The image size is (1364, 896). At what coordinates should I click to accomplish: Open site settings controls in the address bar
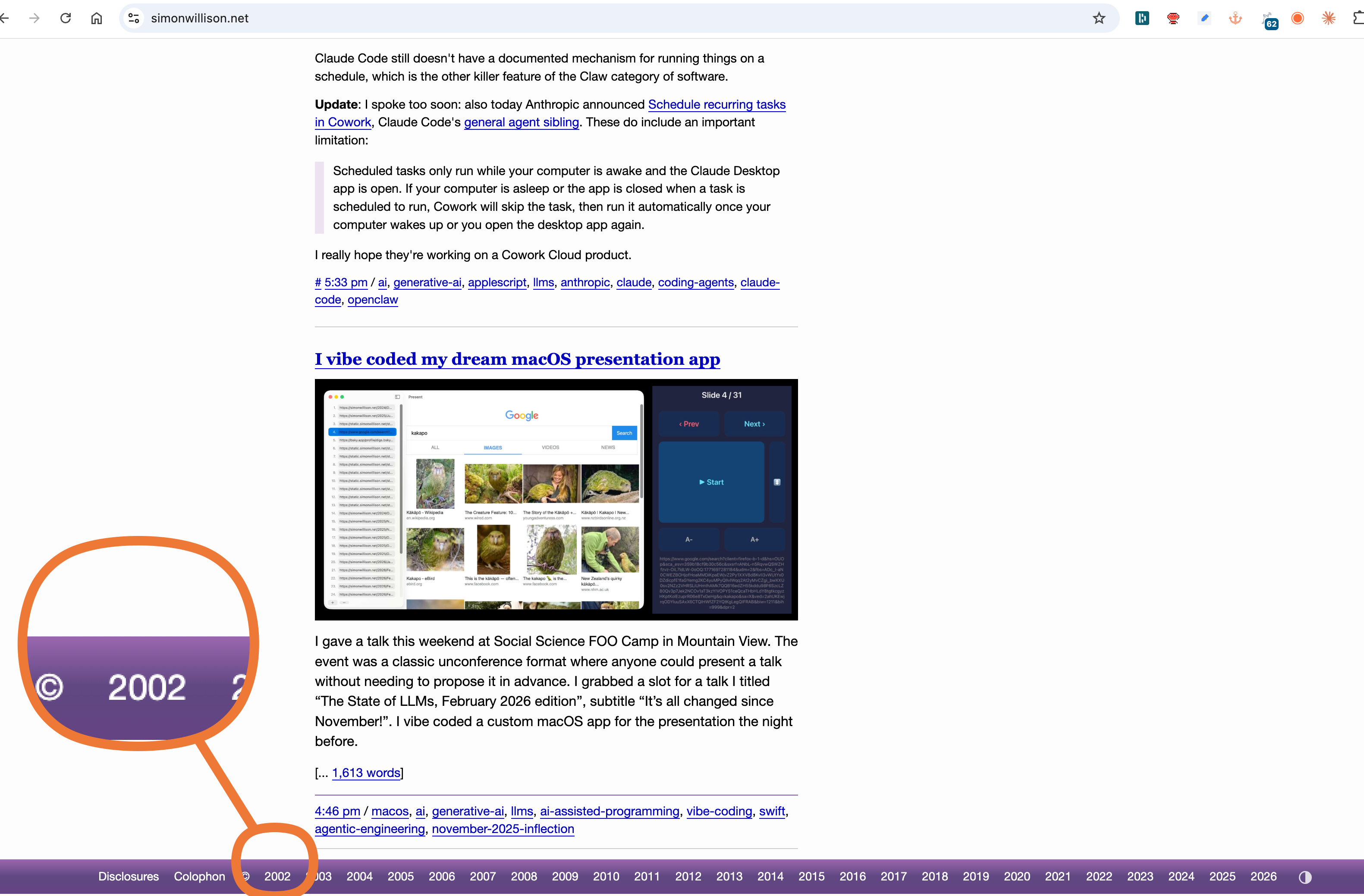click(134, 18)
